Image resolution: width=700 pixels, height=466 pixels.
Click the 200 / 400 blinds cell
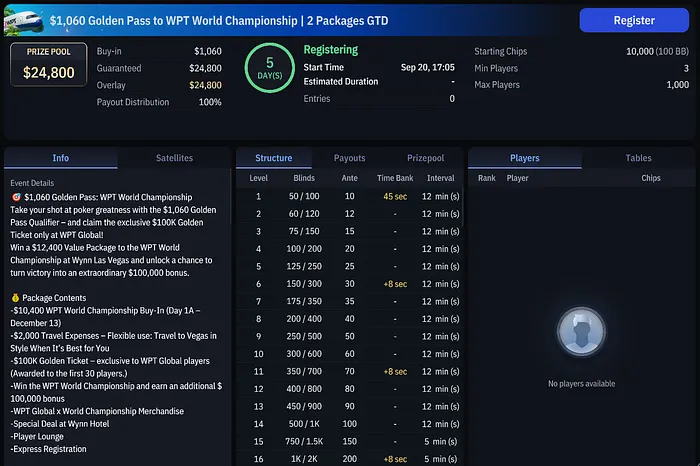tap(304, 319)
